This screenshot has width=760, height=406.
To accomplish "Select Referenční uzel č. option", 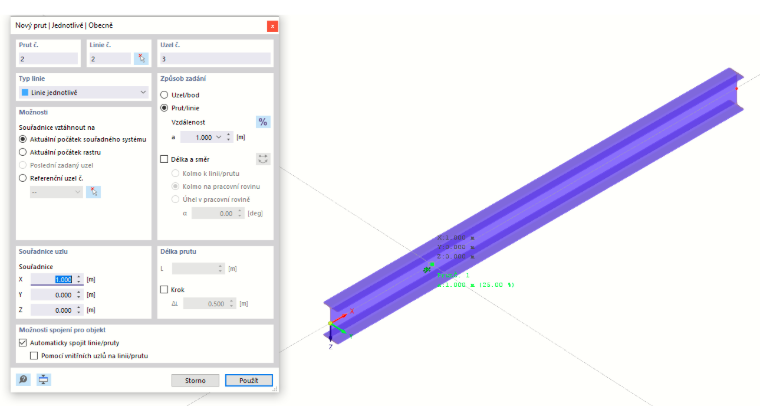I will (x=23, y=178).
